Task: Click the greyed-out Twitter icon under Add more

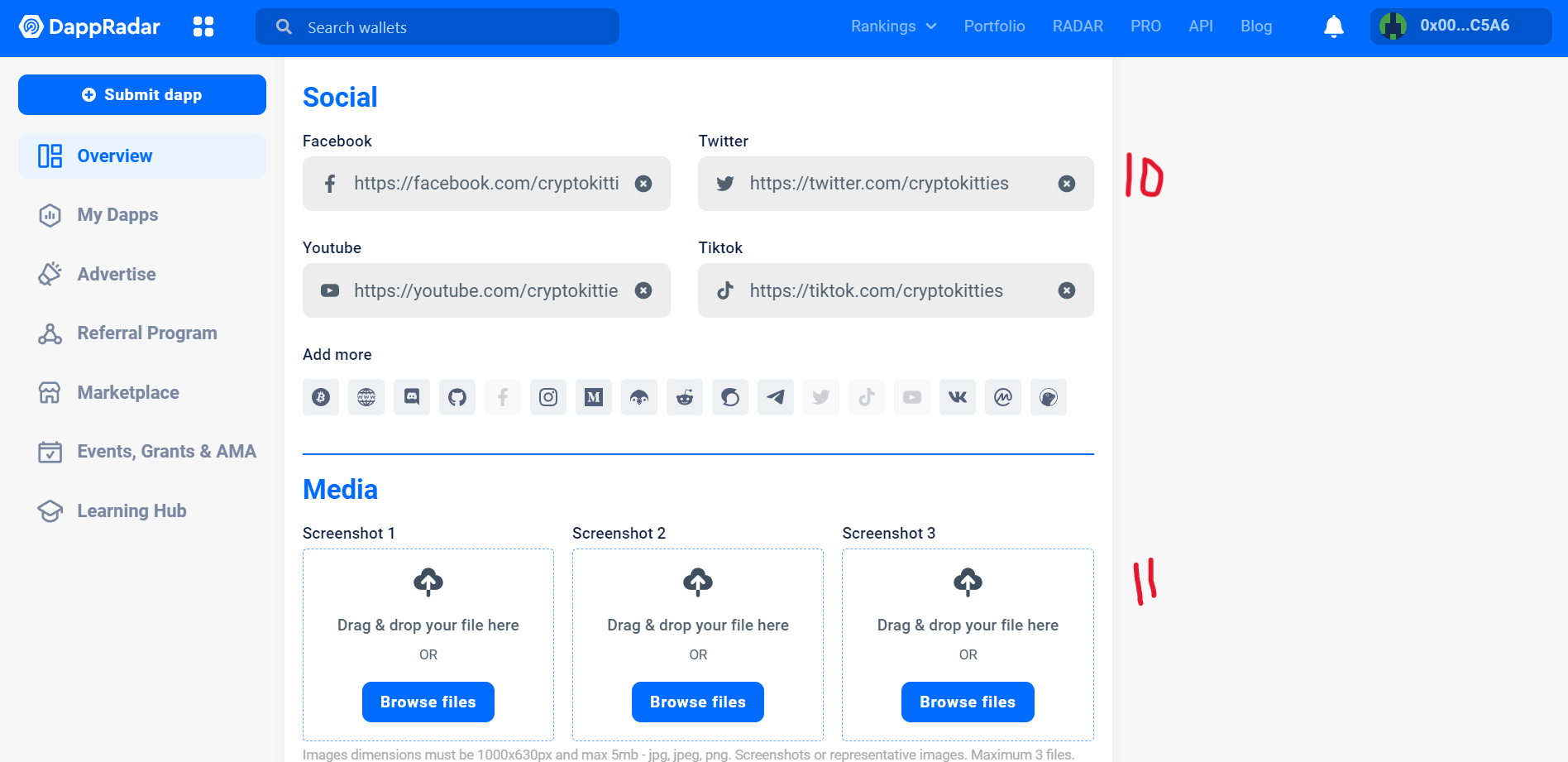Action: (821, 397)
